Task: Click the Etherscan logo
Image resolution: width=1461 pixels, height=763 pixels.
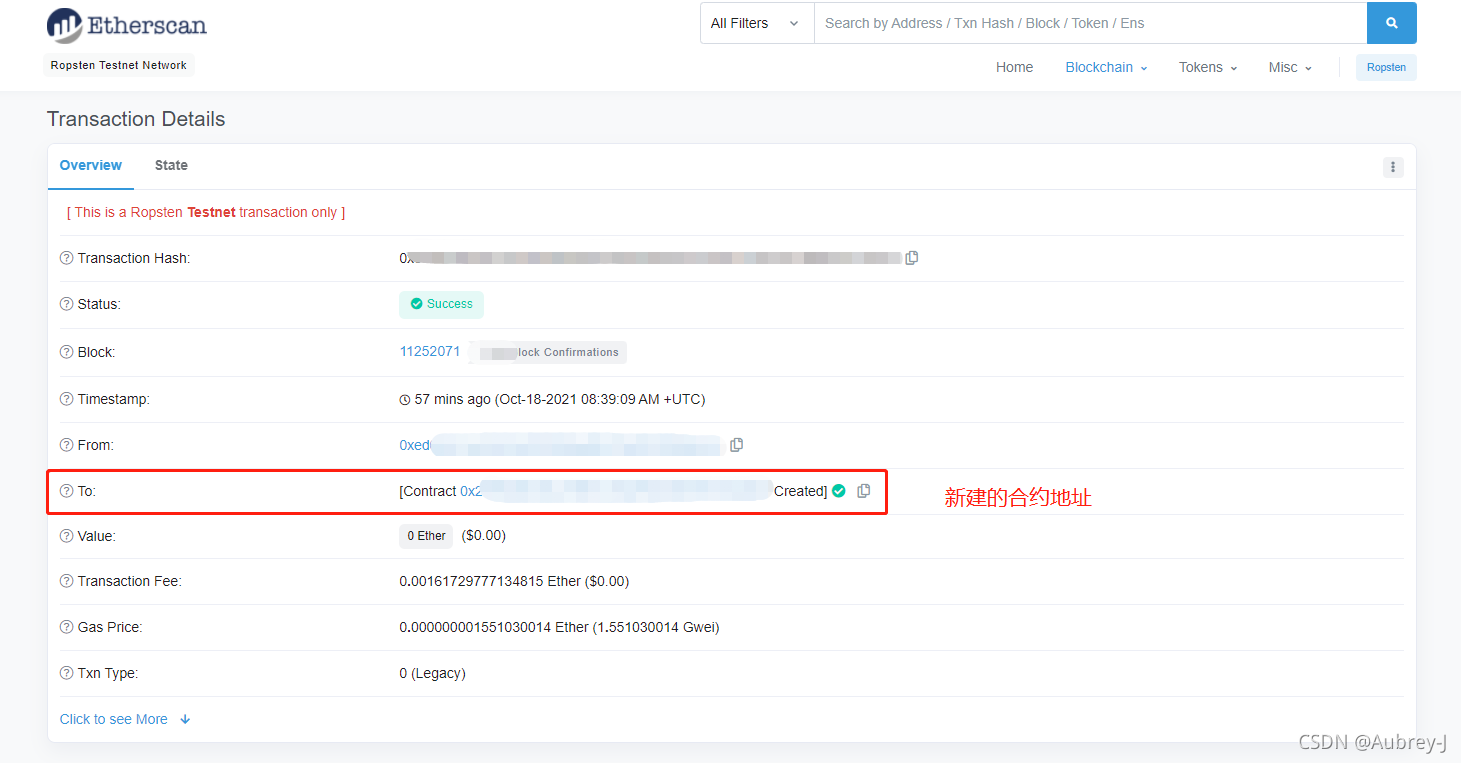Action: pyautogui.click(x=127, y=26)
